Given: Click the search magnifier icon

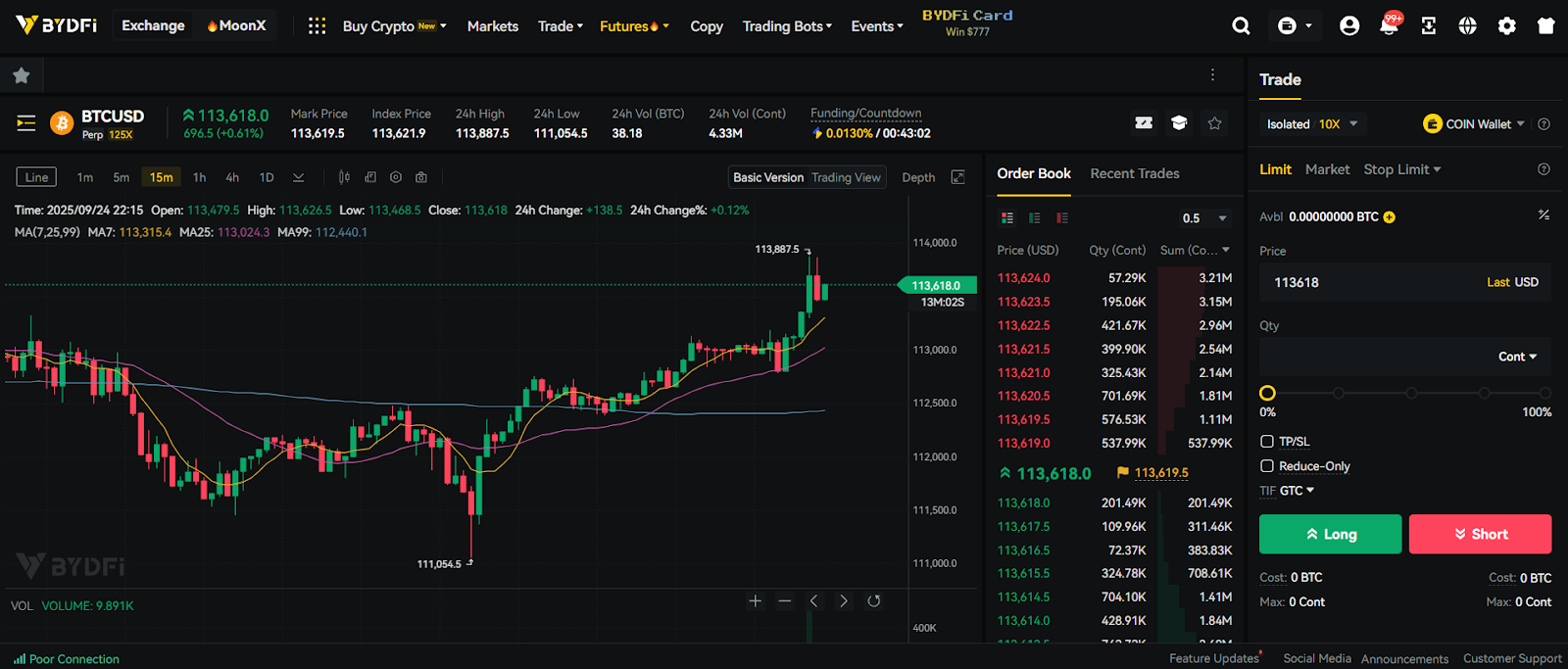Looking at the screenshot, I should 1241,26.
